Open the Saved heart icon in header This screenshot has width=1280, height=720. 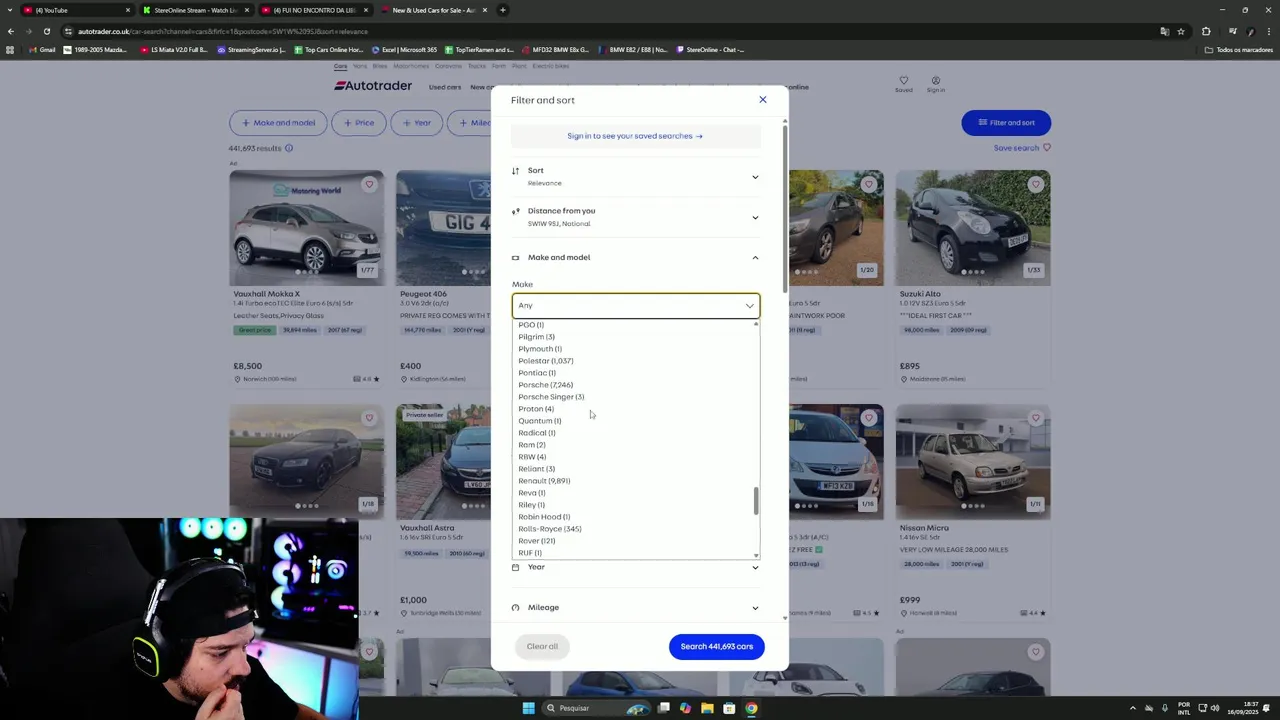pos(903,84)
